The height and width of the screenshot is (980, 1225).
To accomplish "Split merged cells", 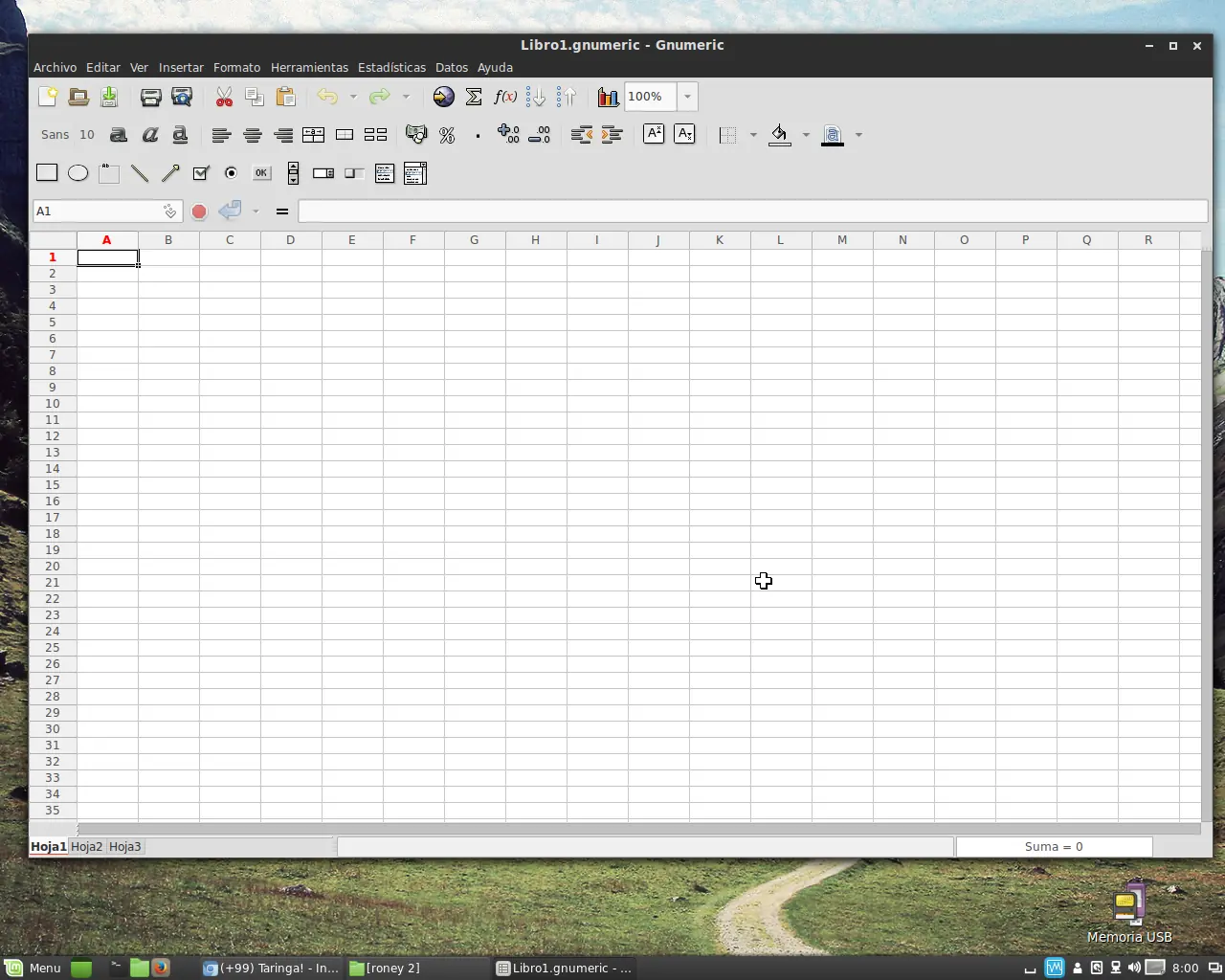I will pos(375,135).
